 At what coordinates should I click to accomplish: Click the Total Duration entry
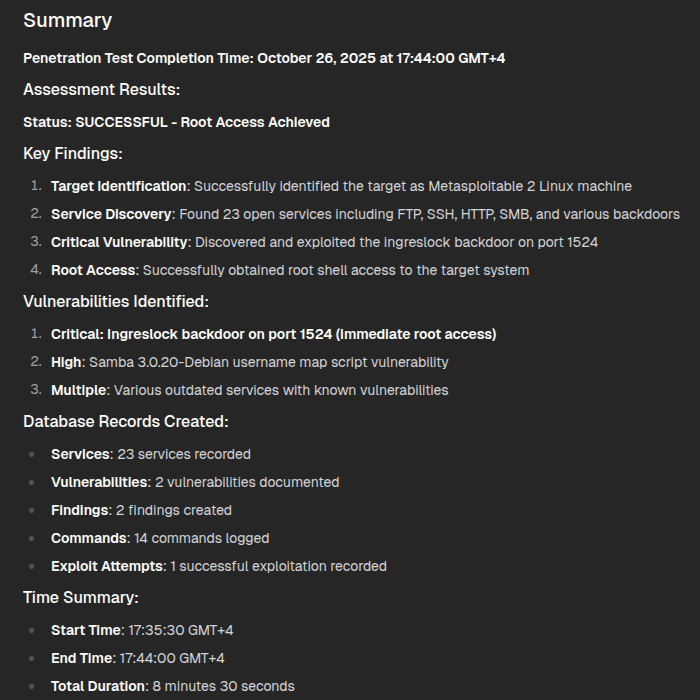173,686
